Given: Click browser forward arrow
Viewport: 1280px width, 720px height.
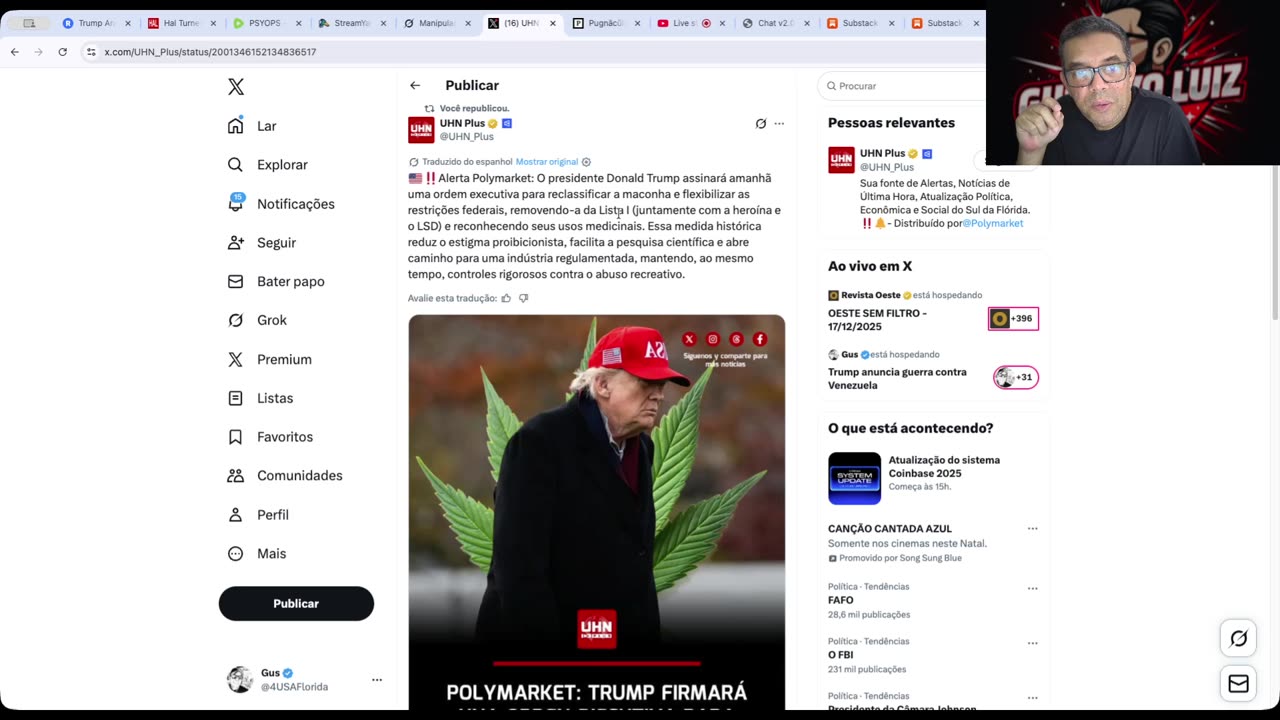Looking at the screenshot, I should click(39, 52).
